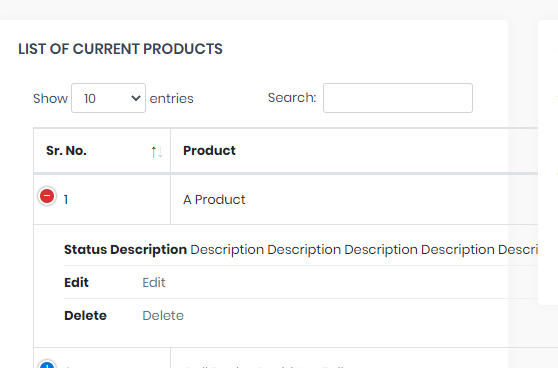Click the repeated Description text in details row
Screen dimensions: 558x368
pyautogui.click(x=364, y=249)
